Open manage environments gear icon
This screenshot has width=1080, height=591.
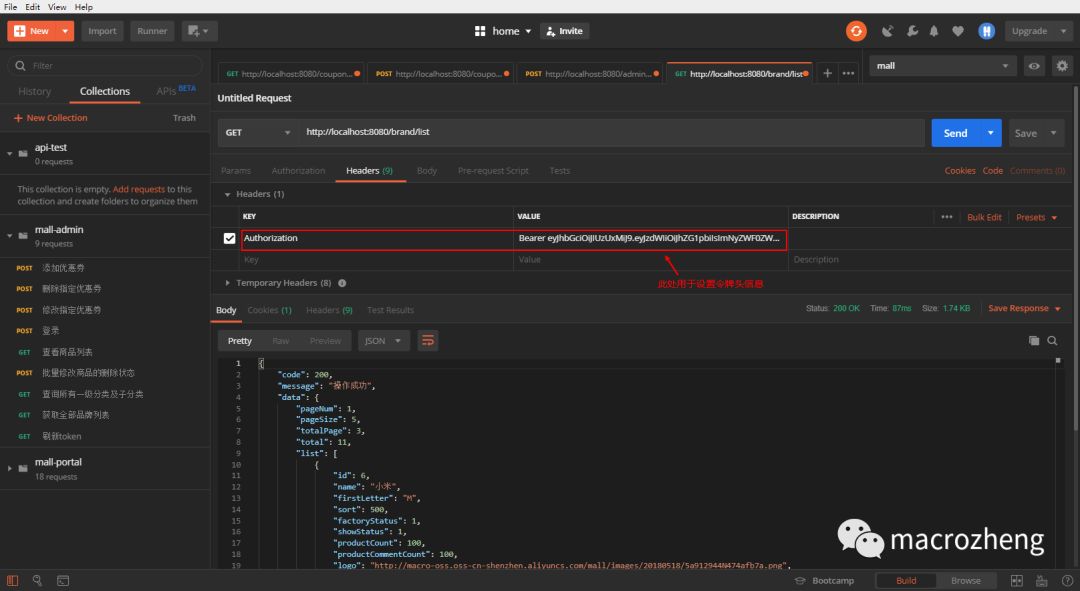1062,66
